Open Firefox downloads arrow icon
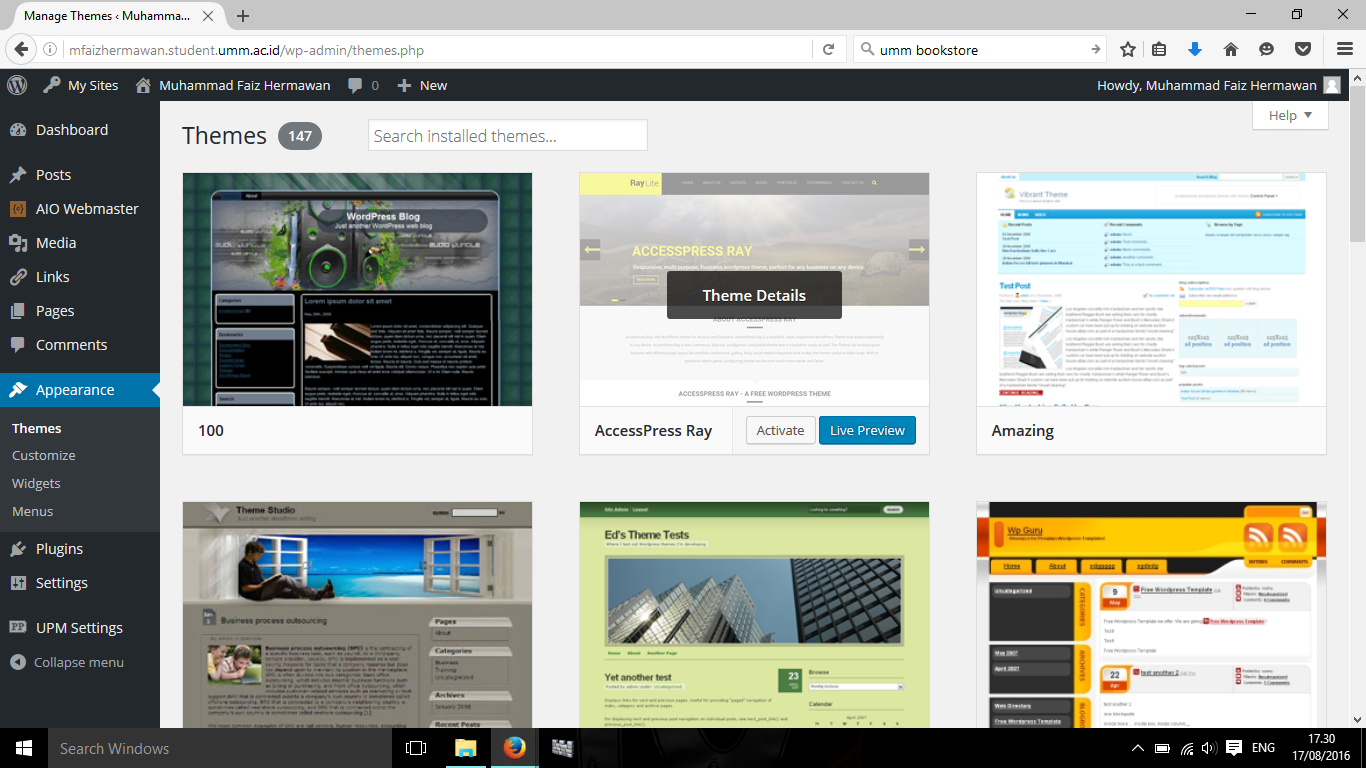Screen dimensions: 1366x768 (1196, 47)
